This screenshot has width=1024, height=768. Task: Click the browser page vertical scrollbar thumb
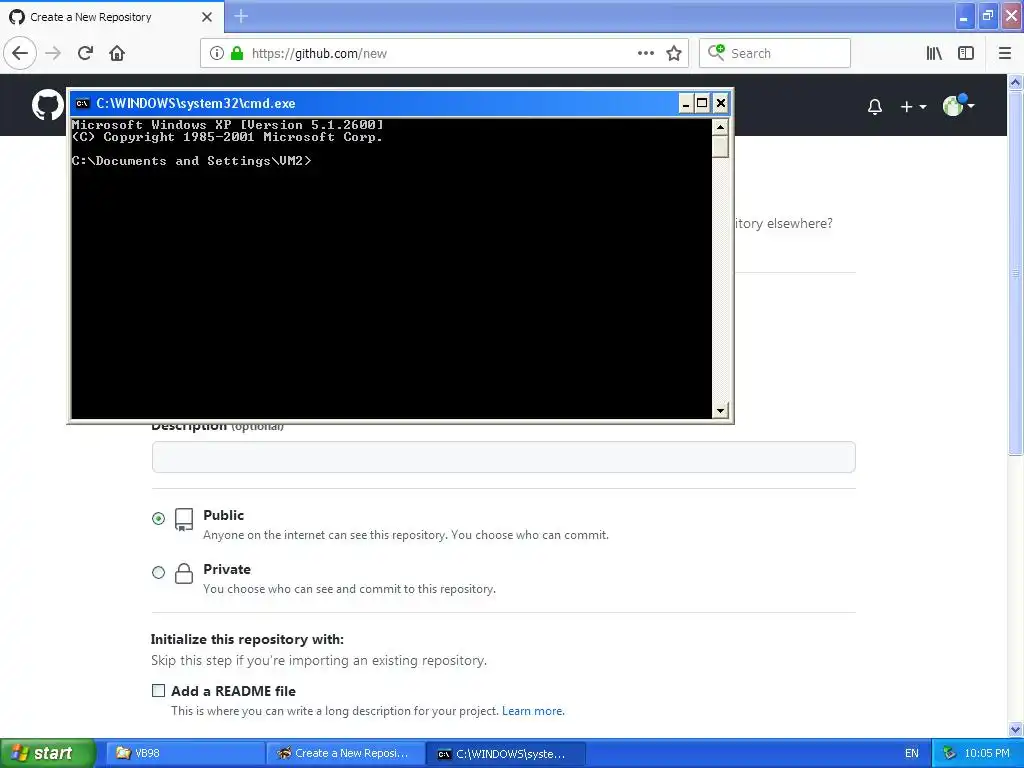click(x=1015, y=273)
